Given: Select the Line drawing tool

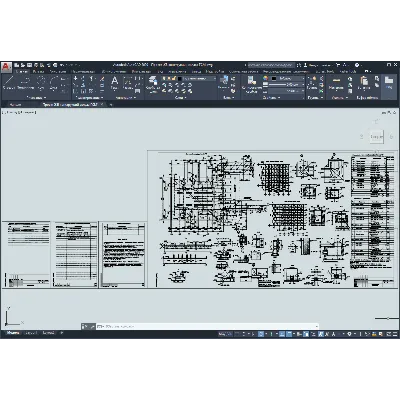Looking at the screenshot, I should pos(8,83).
